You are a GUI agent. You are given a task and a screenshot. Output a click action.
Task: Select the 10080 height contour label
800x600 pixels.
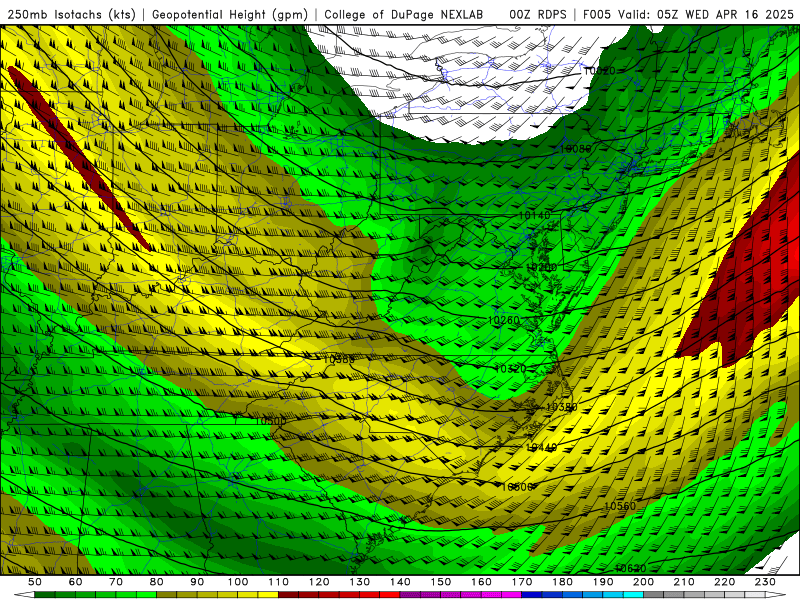pyautogui.click(x=575, y=149)
